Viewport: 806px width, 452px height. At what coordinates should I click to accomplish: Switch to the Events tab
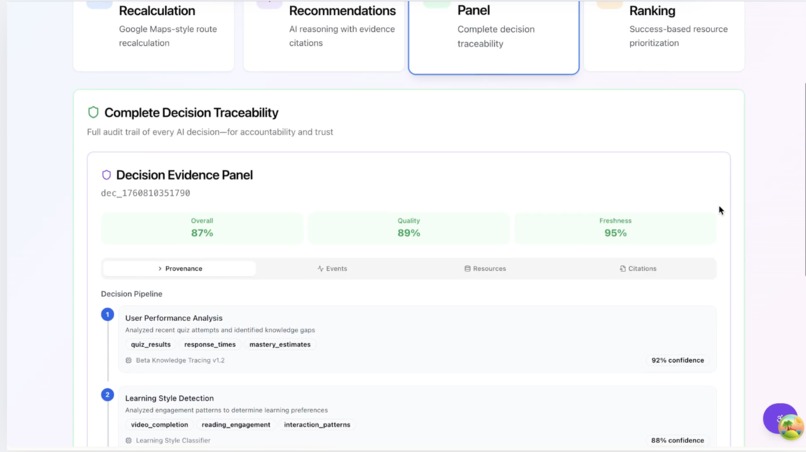click(x=332, y=268)
